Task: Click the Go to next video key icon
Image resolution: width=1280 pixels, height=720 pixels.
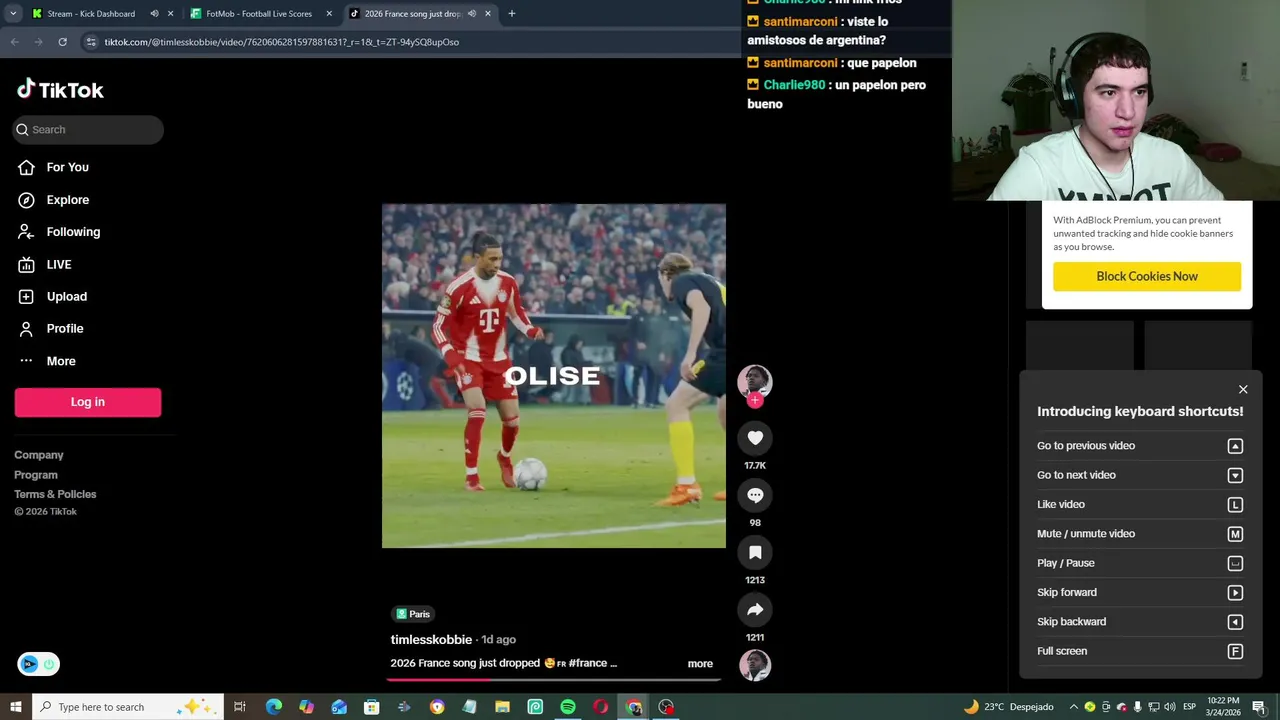Action: click(1235, 475)
